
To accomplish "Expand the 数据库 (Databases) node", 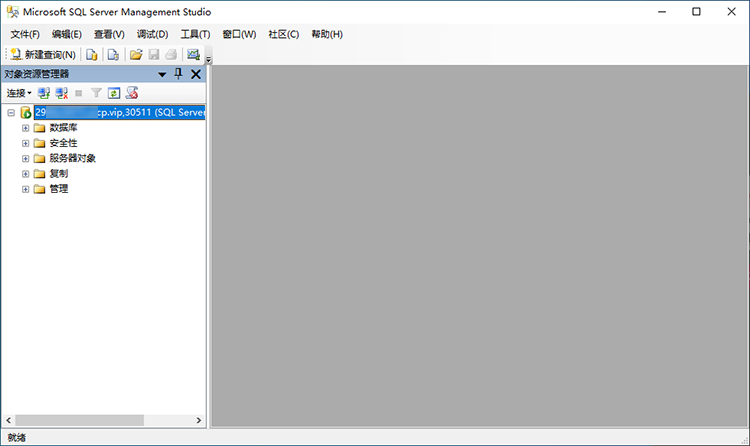I will click(x=26, y=128).
